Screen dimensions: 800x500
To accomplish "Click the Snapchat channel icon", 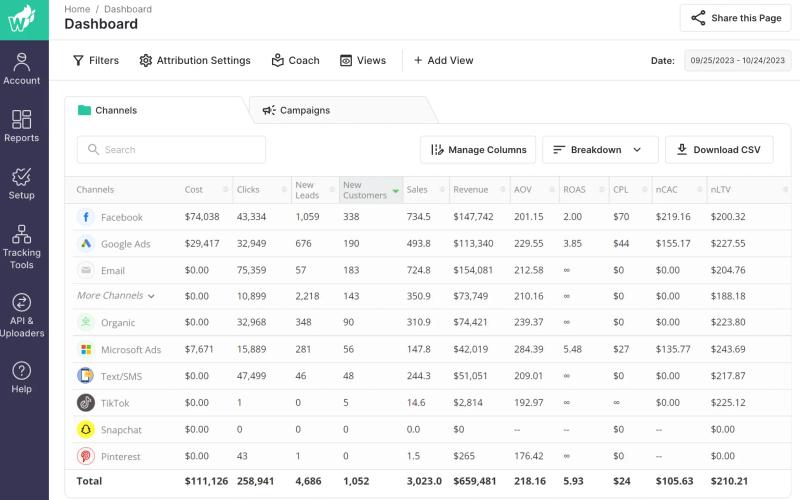I will (86, 430).
